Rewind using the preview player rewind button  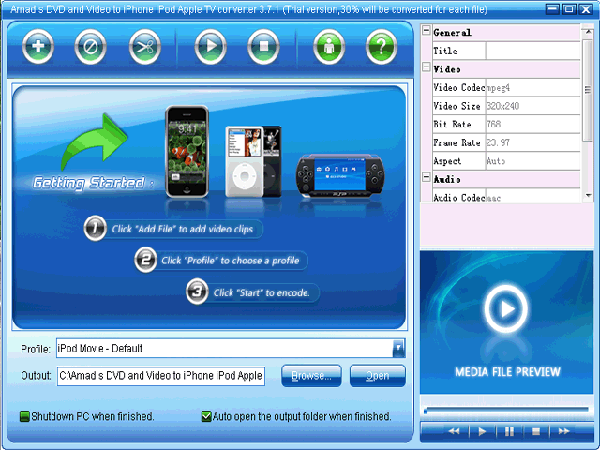[x=454, y=431]
